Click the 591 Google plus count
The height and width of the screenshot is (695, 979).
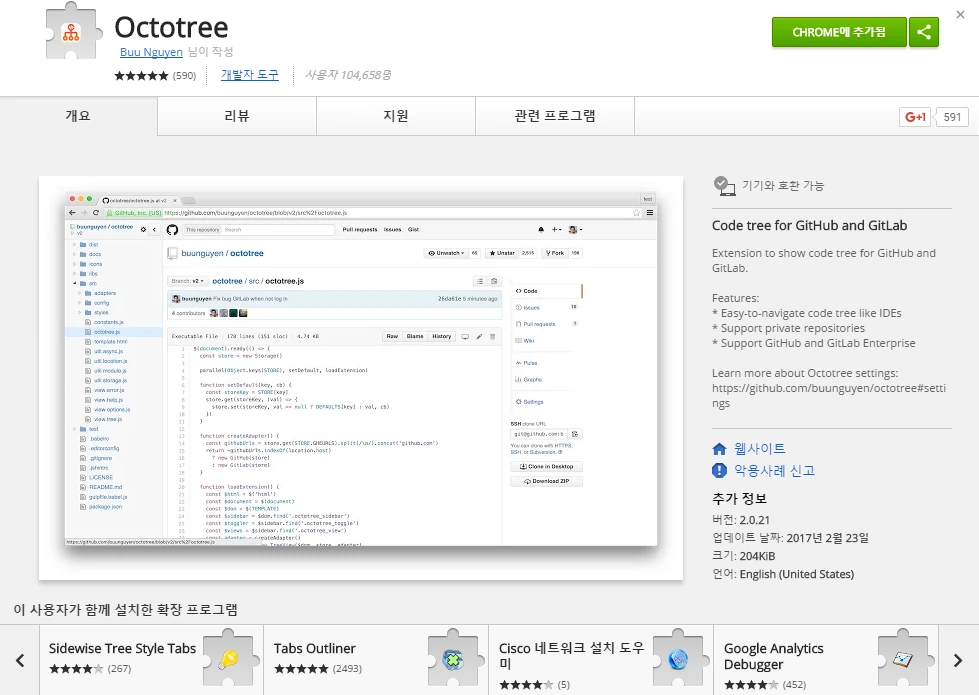952,117
